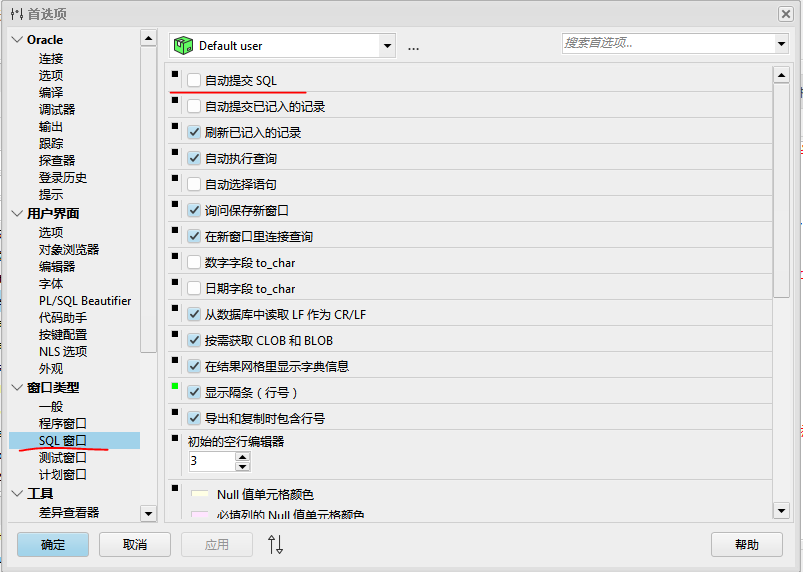Collapse the 用户界面 tree section

point(17,213)
